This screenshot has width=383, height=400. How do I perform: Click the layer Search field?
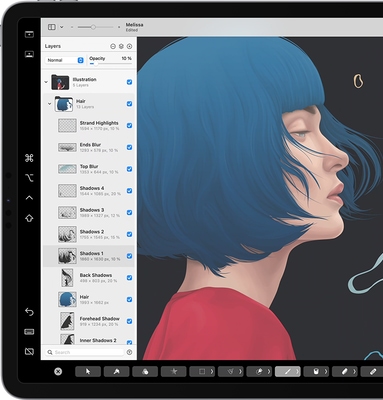point(85,352)
